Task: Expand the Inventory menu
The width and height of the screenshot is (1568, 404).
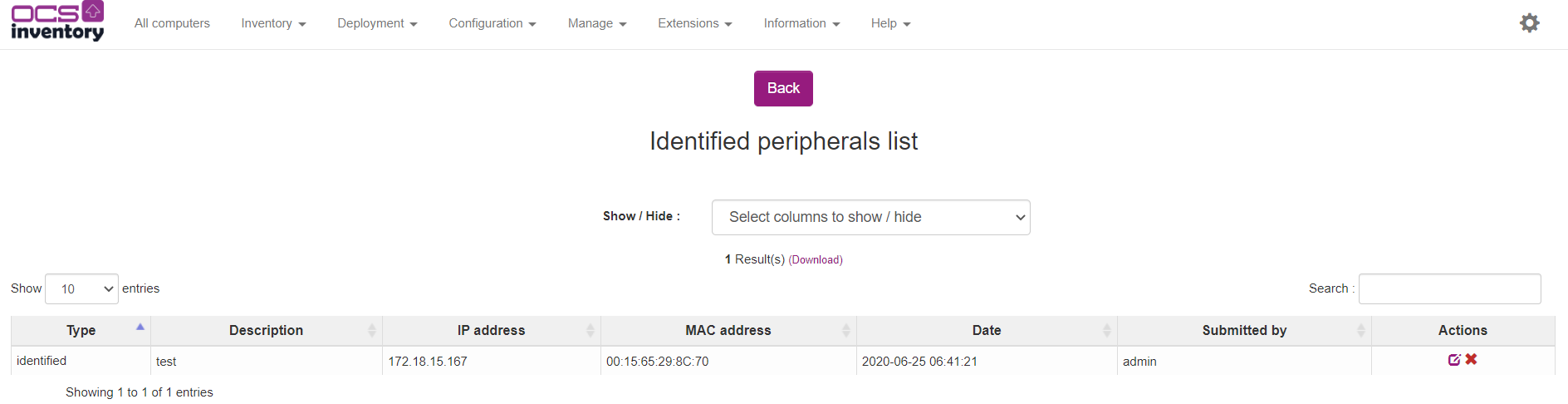Action: pos(273,23)
